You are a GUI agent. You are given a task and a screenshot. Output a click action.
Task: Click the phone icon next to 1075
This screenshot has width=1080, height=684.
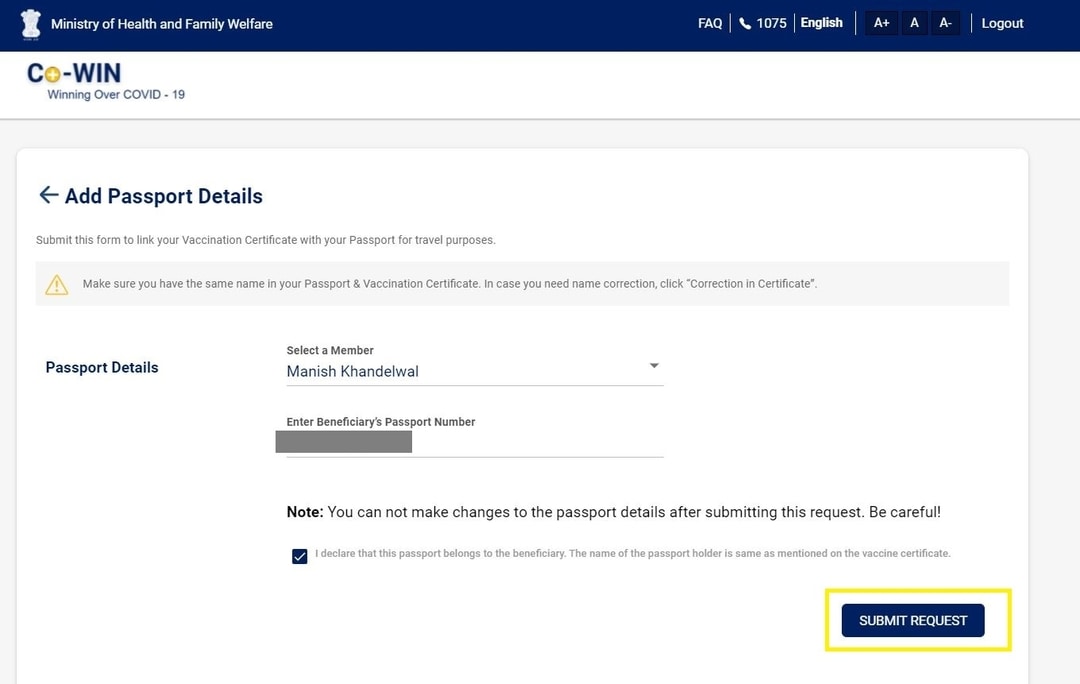[745, 23]
